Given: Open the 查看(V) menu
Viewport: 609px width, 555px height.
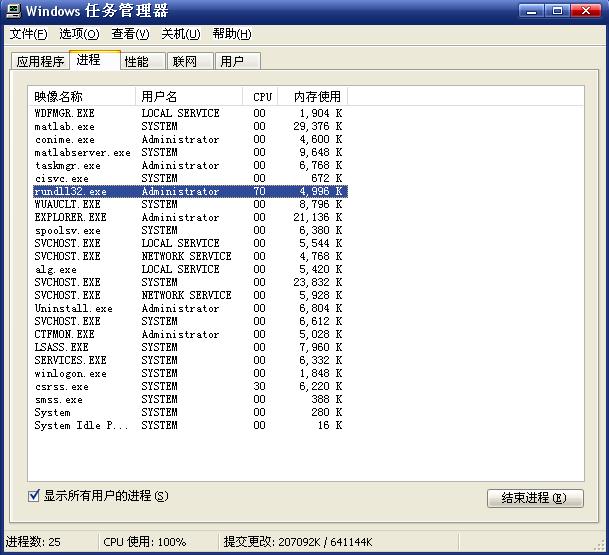Looking at the screenshot, I should (x=130, y=34).
